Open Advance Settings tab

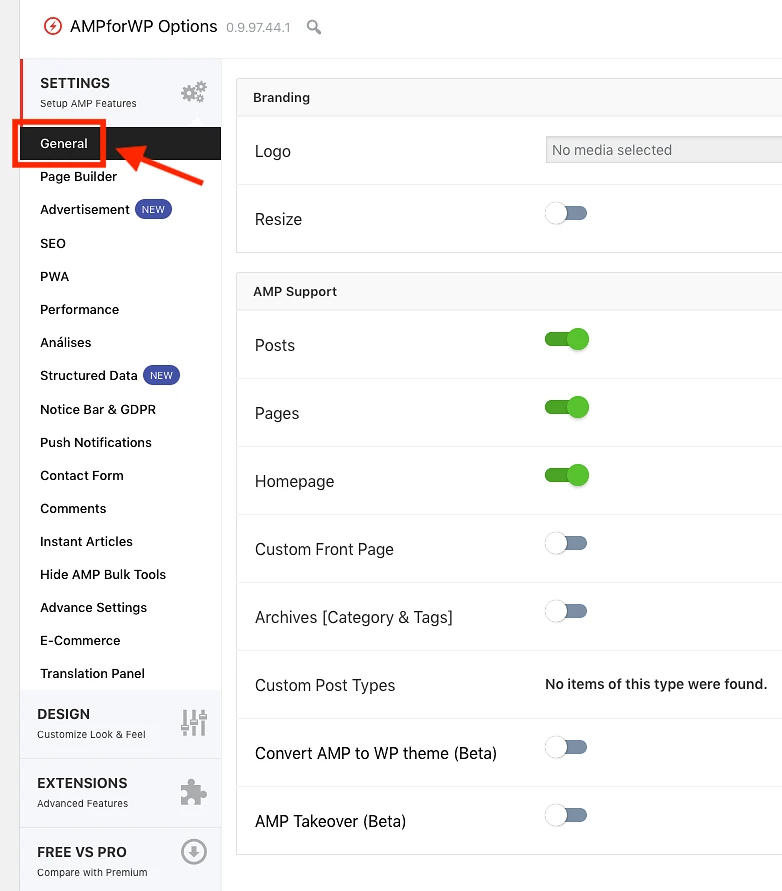(x=93, y=607)
